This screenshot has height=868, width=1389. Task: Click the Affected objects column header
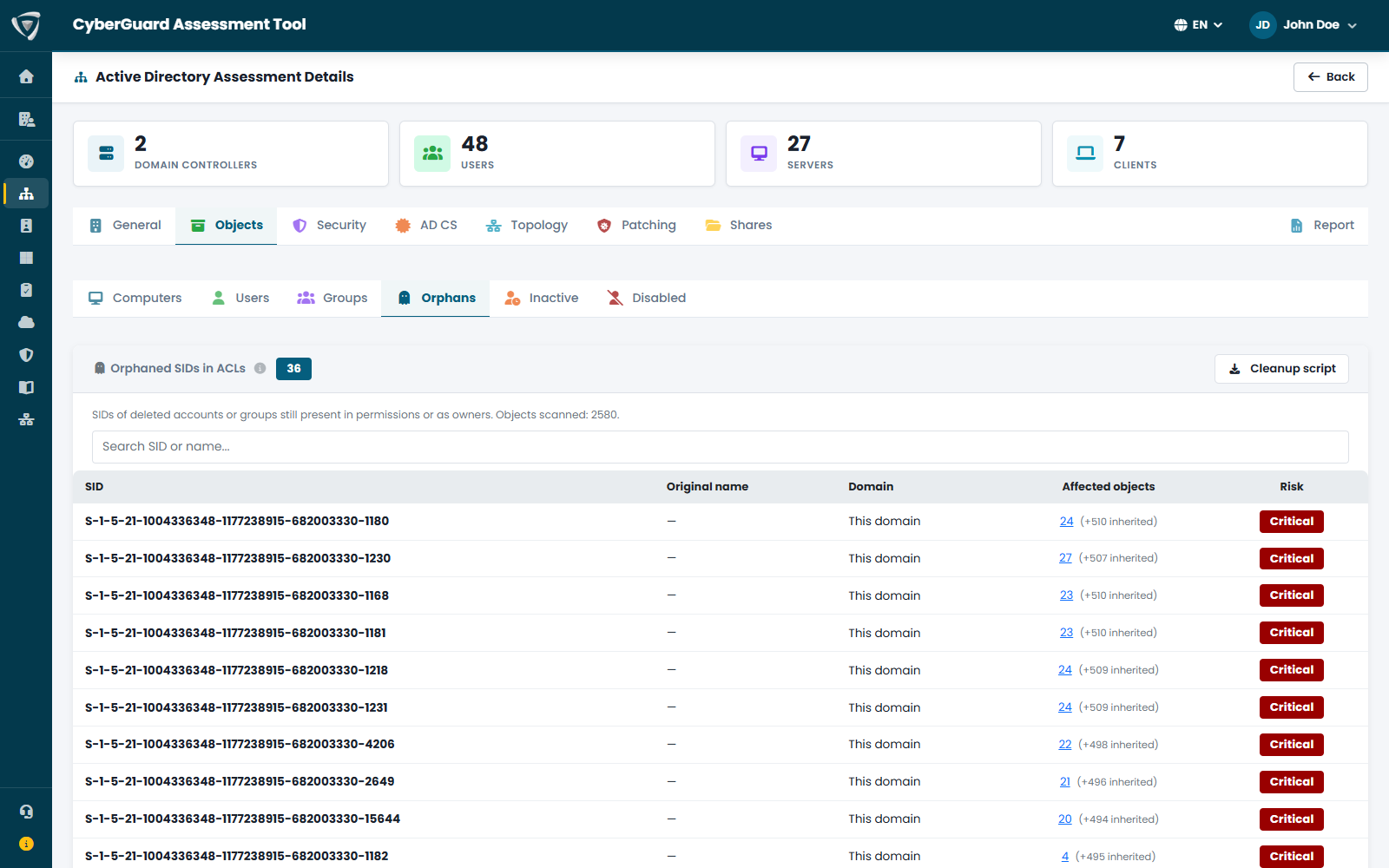1109,487
